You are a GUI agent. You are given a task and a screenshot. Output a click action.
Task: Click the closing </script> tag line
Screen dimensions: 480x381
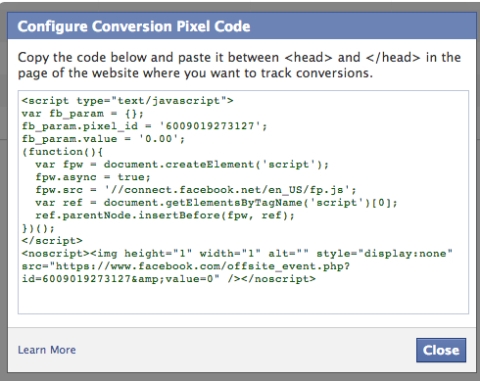(x=52, y=241)
